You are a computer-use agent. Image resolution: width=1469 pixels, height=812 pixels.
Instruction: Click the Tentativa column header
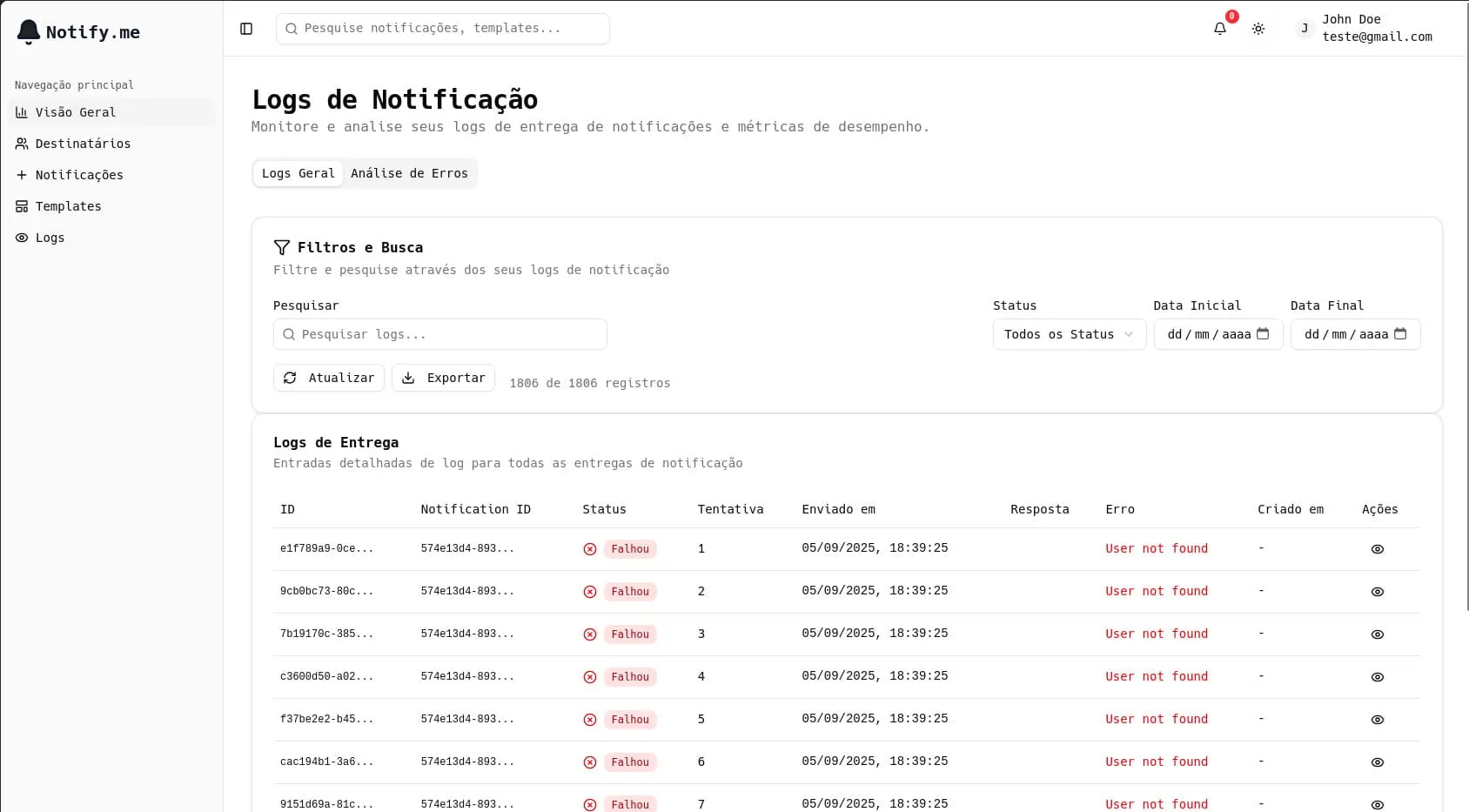tap(730, 509)
